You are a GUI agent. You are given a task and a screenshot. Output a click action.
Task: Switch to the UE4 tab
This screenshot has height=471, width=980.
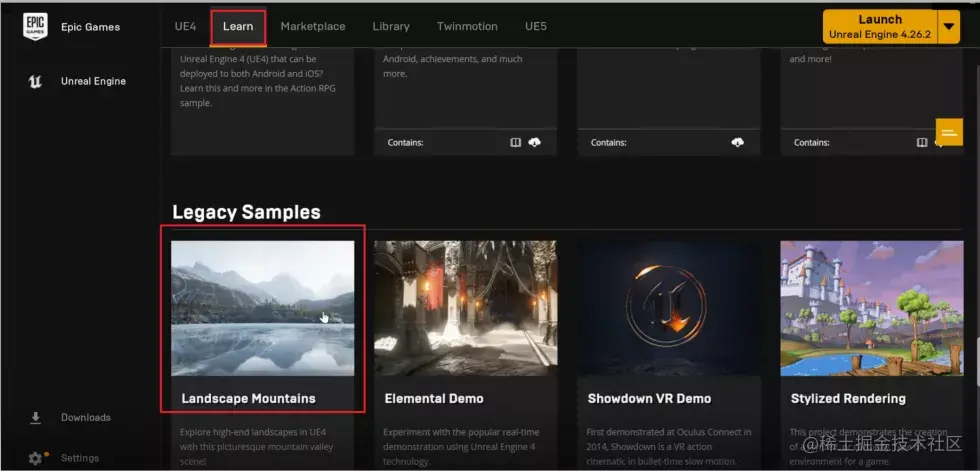coord(185,26)
